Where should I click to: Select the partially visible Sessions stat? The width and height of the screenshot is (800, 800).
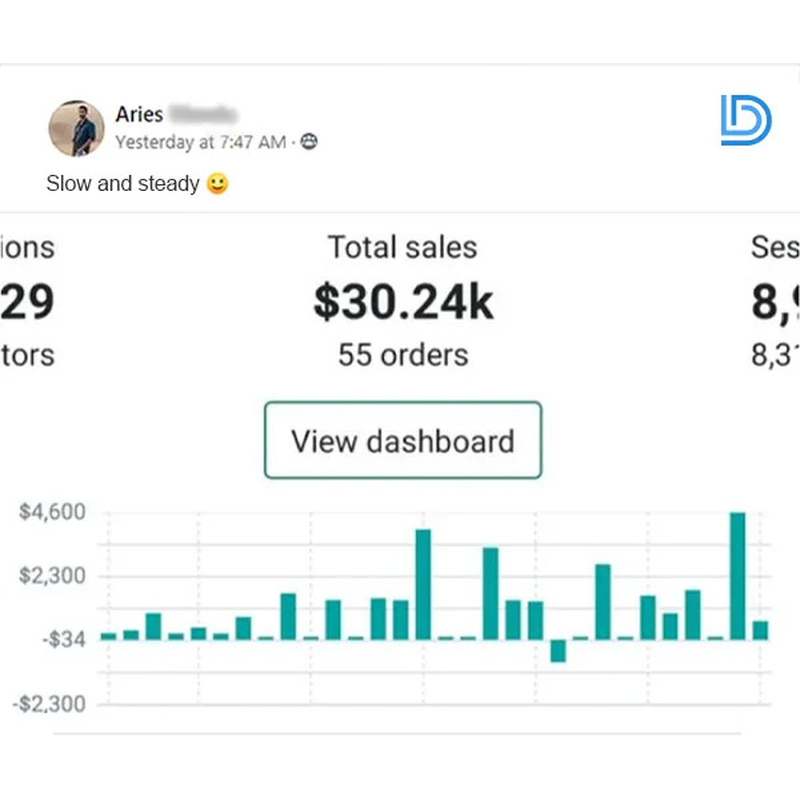(x=779, y=247)
